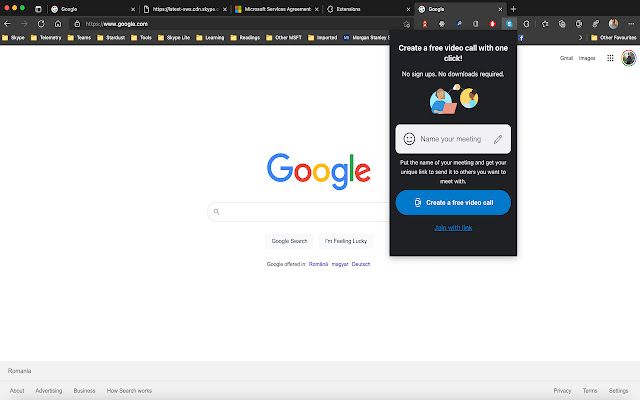Switch Google to Română language

(x=318, y=264)
